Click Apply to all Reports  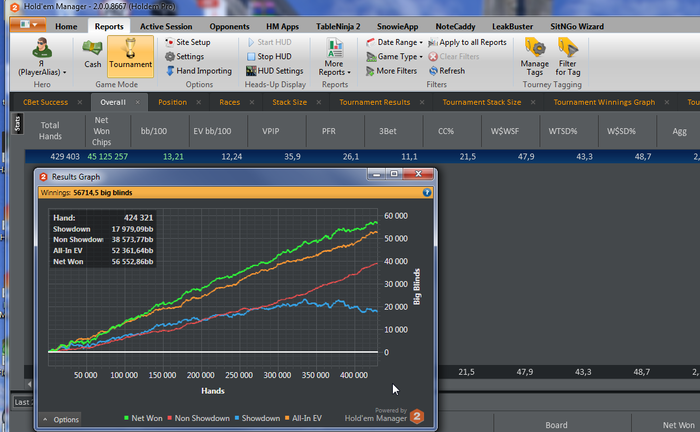click(467, 42)
